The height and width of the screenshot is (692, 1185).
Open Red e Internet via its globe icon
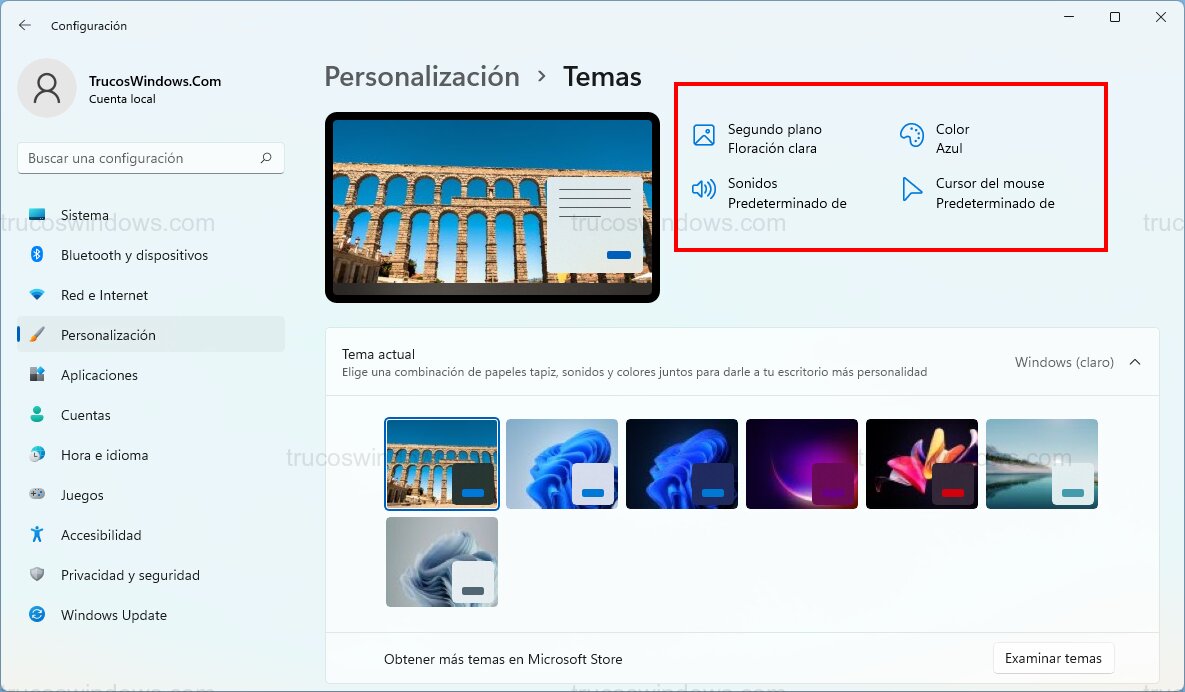tap(40, 295)
